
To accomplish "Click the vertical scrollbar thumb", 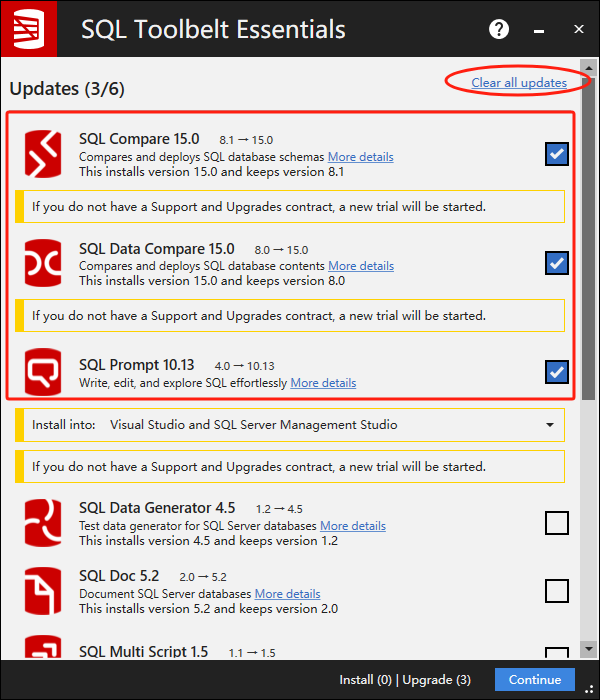I will (588, 239).
